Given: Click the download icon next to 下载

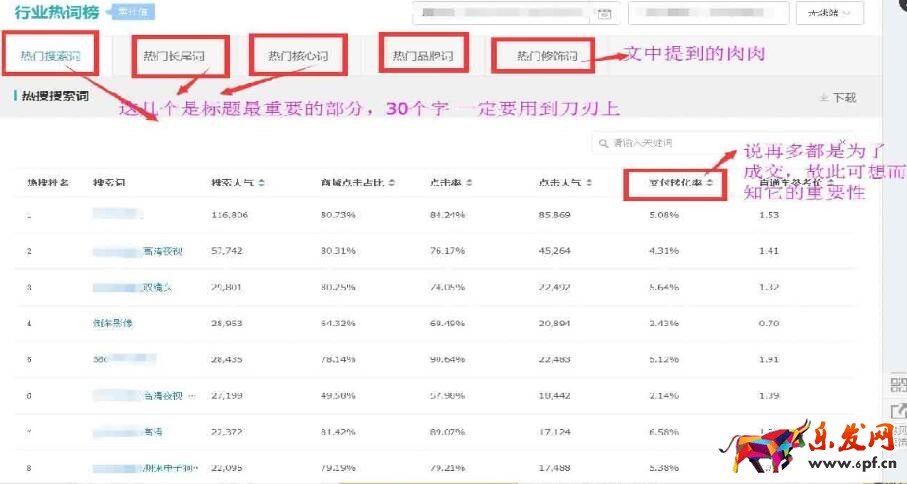Looking at the screenshot, I should pyautogui.click(x=823, y=98).
